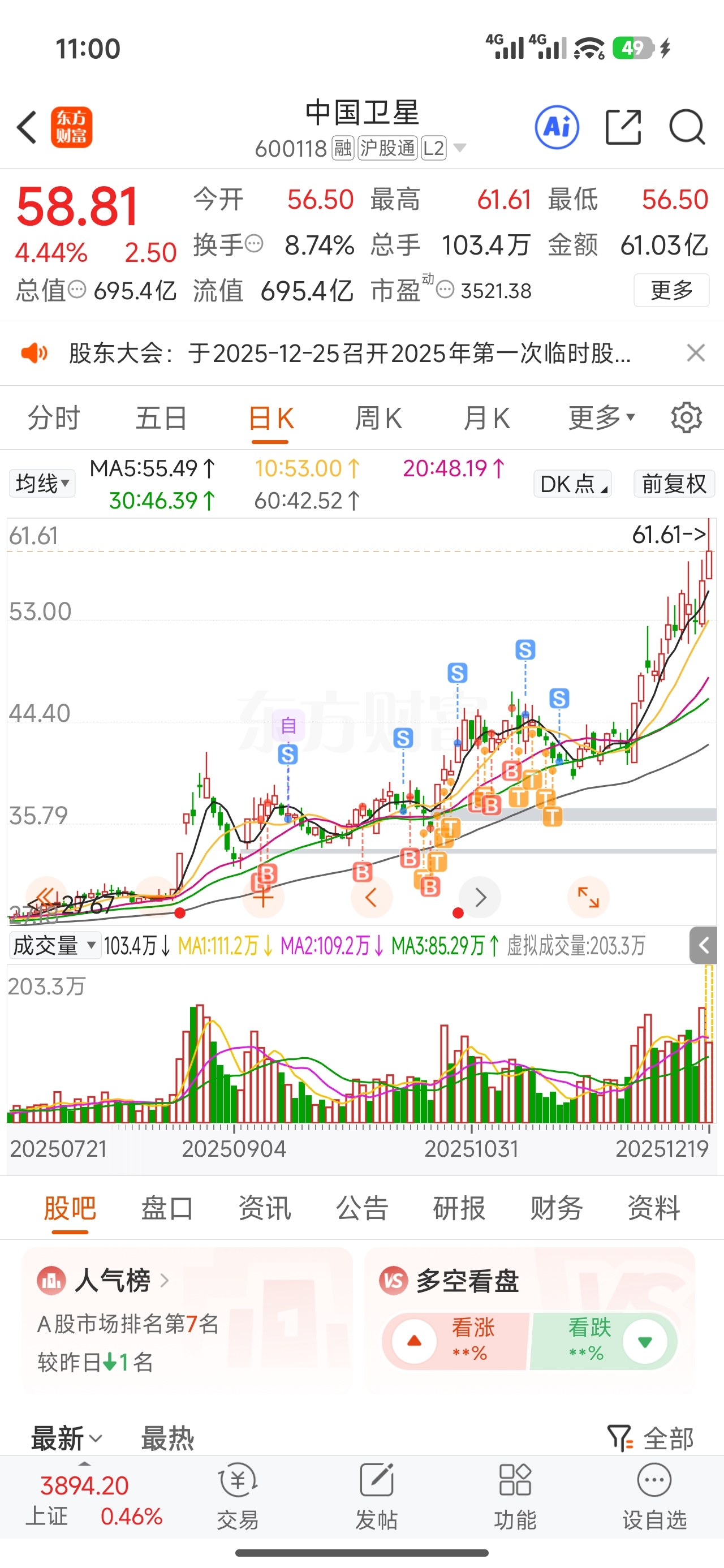Viewport: 724px width, 1568px height.
Task: Open the 公告 section tab
Action: (x=363, y=1208)
